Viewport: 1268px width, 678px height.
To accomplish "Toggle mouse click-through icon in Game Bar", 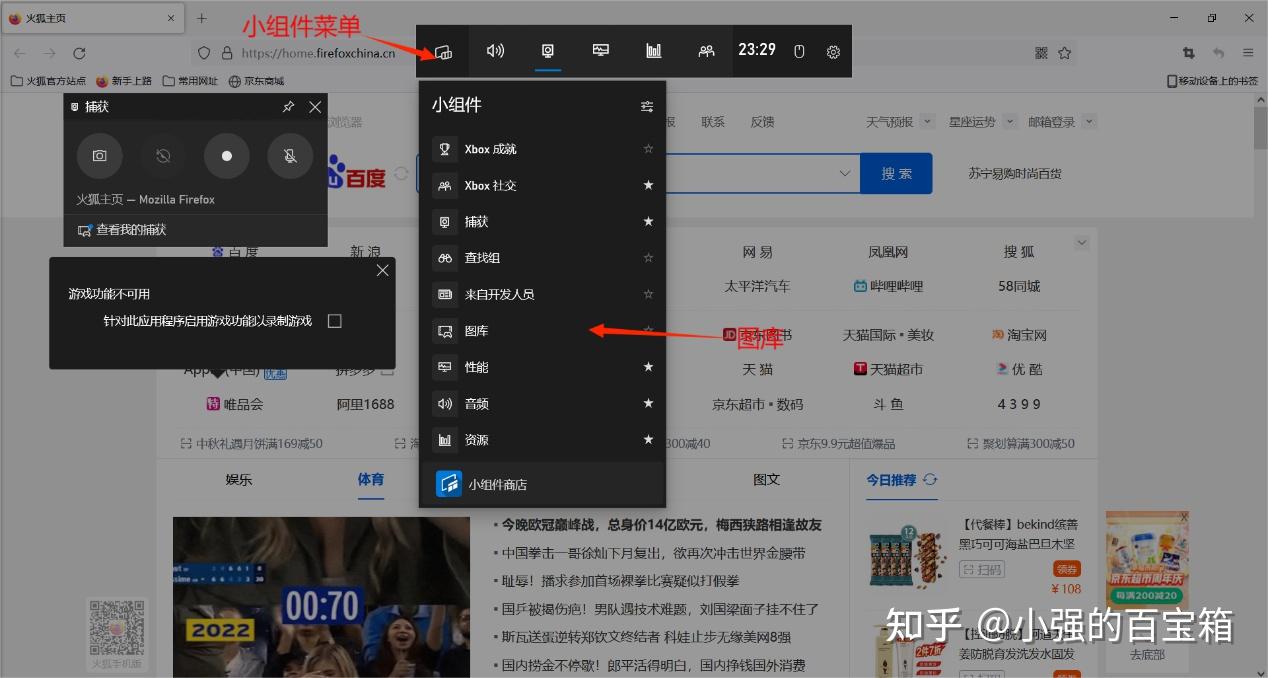I will (x=799, y=51).
